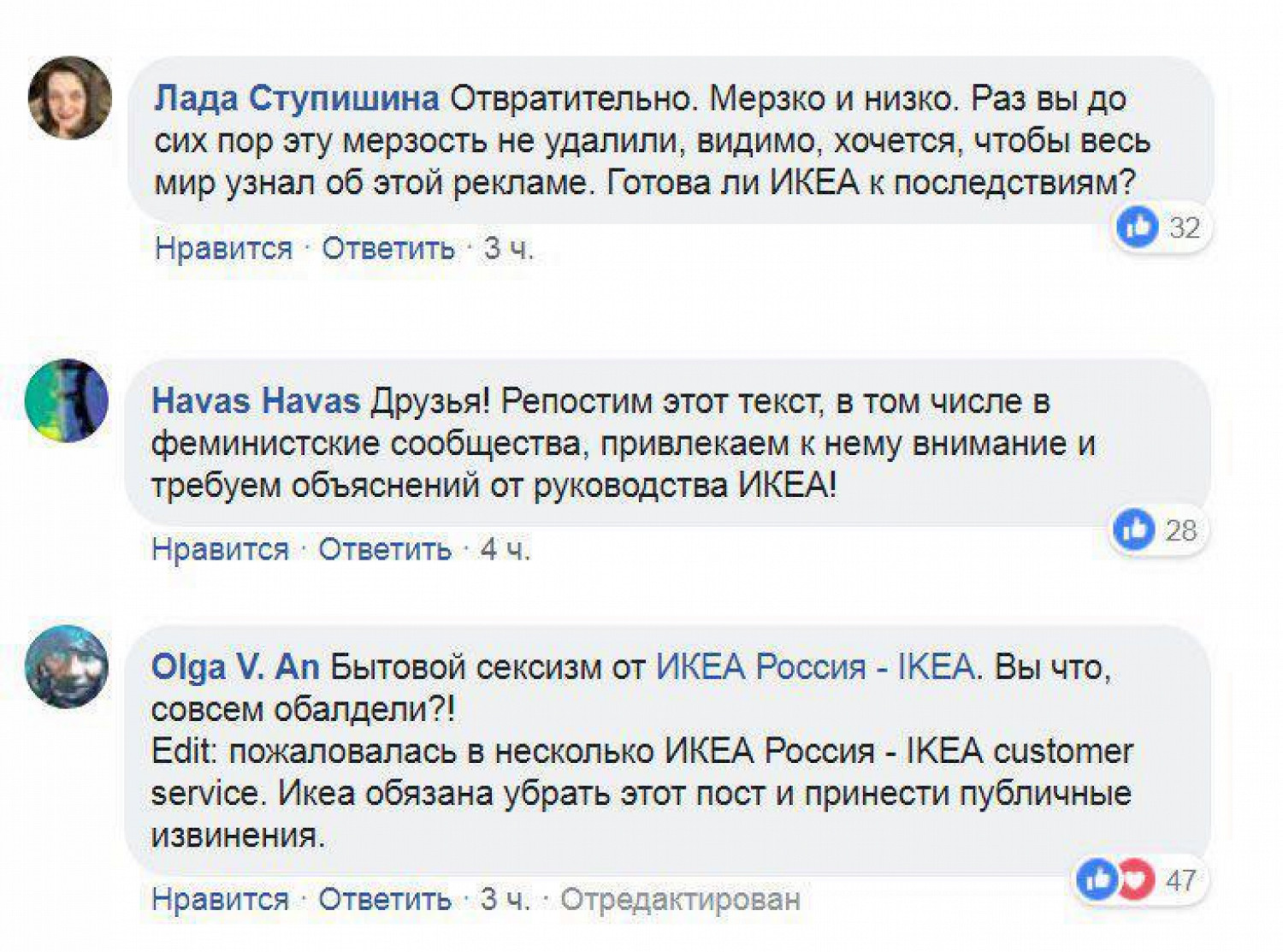This screenshot has width=1283, height=952.
Task: Click Ответить under Olga V. An's comment
Action: click(x=384, y=899)
